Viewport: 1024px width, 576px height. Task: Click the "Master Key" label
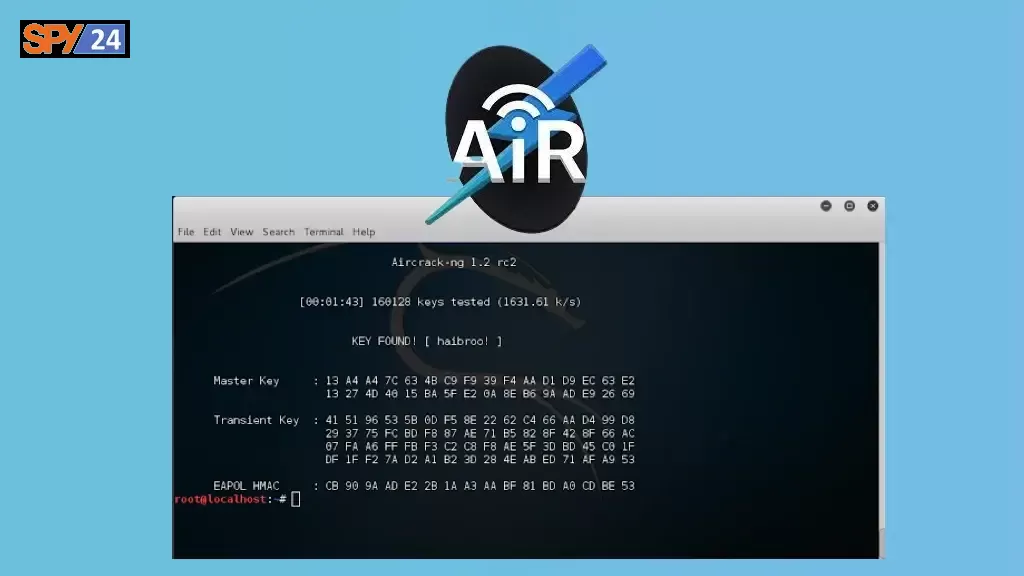coord(246,381)
